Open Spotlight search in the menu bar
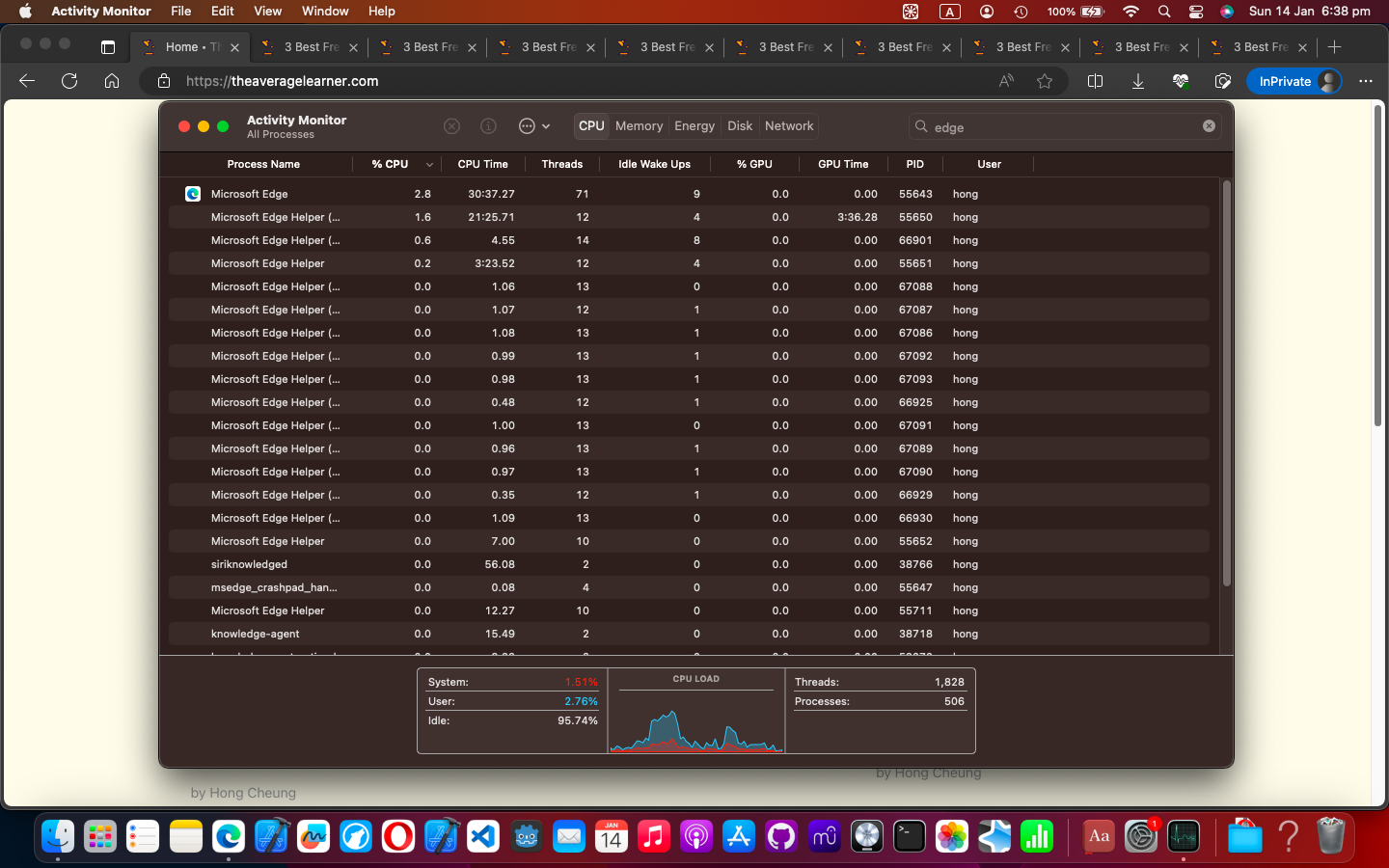The height and width of the screenshot is (868, 1389). 1164,12
